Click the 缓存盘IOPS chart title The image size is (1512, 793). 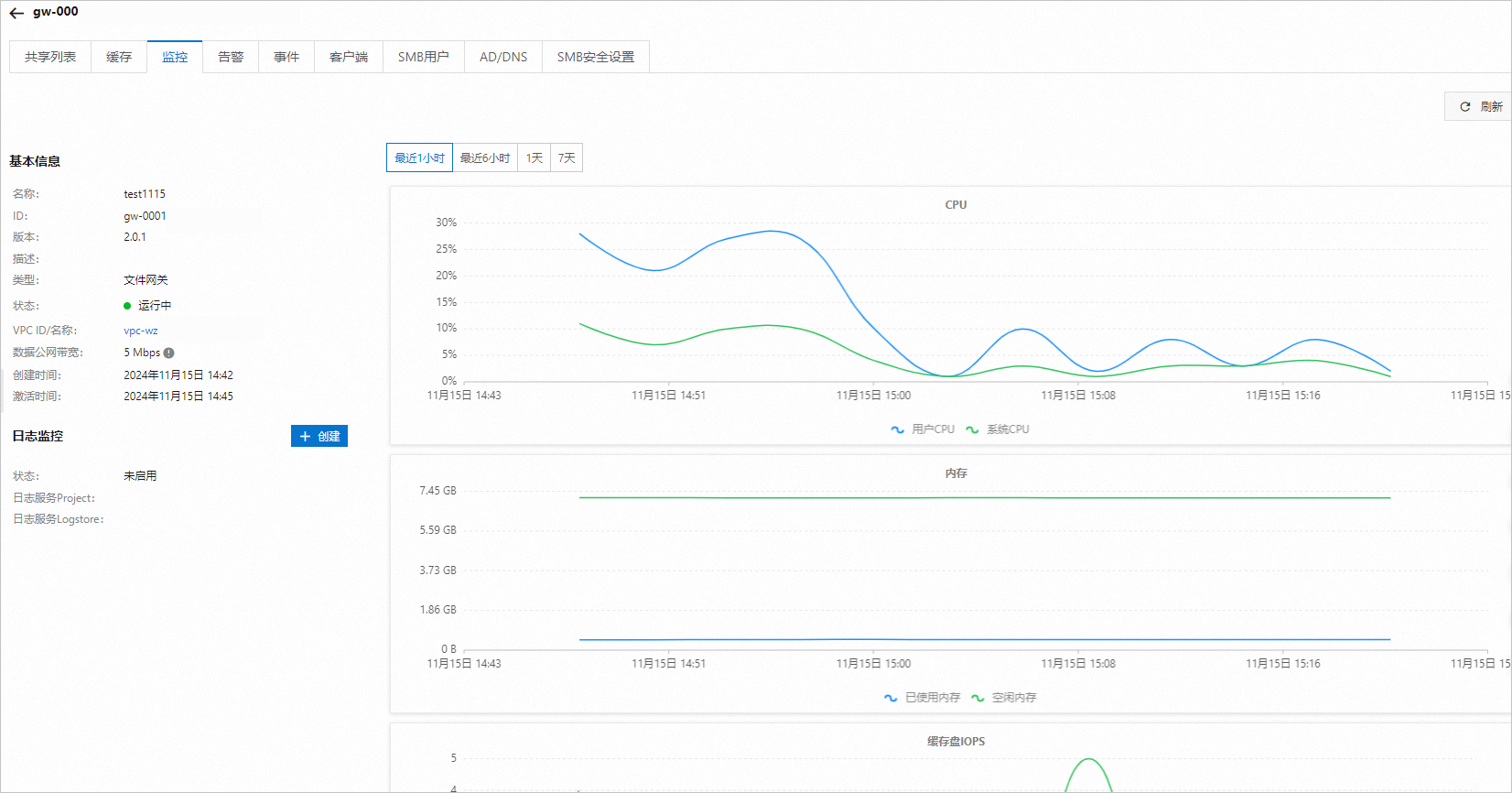(x=956, y=742)
